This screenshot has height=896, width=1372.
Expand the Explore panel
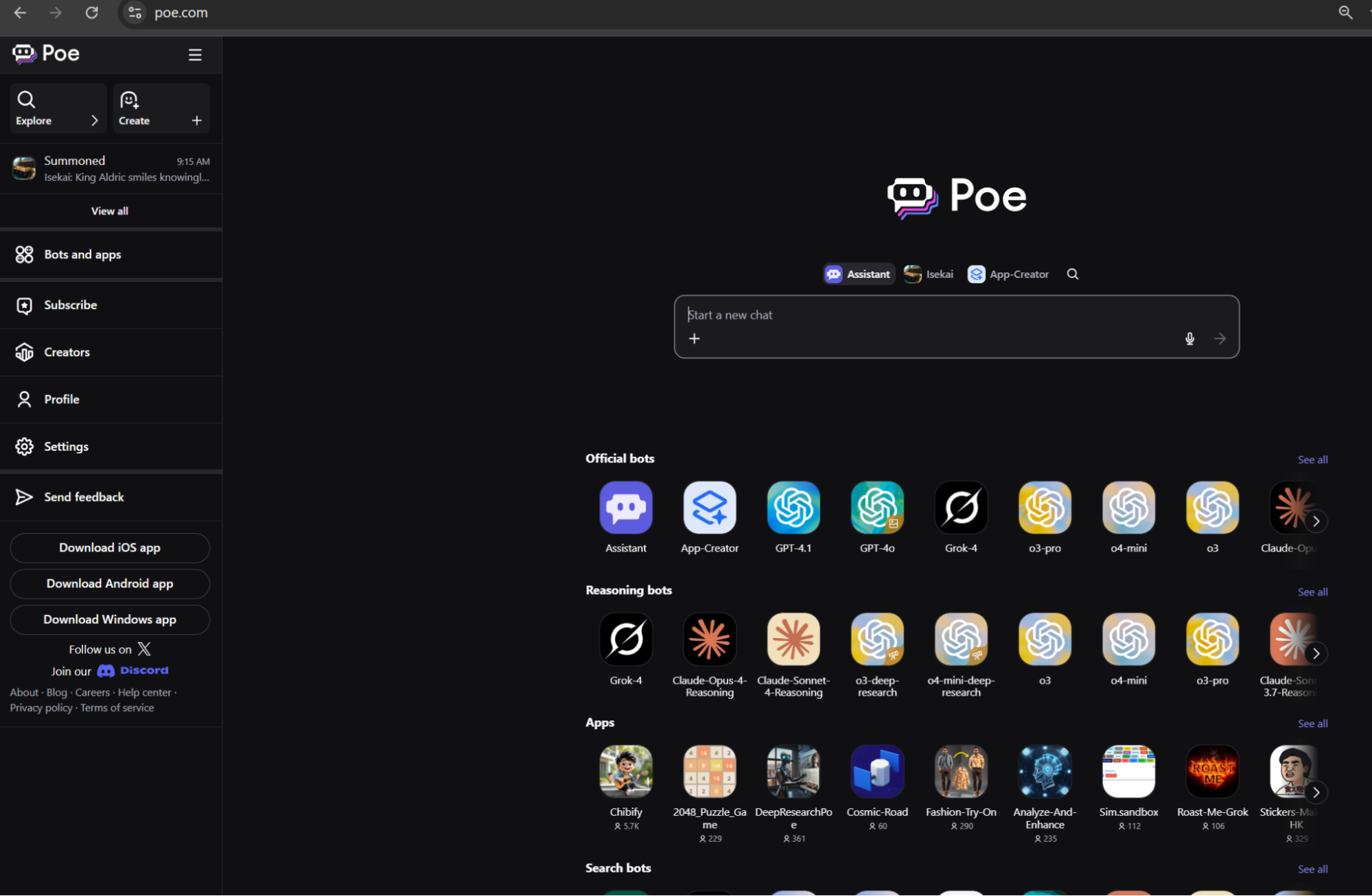coord(58,108)
